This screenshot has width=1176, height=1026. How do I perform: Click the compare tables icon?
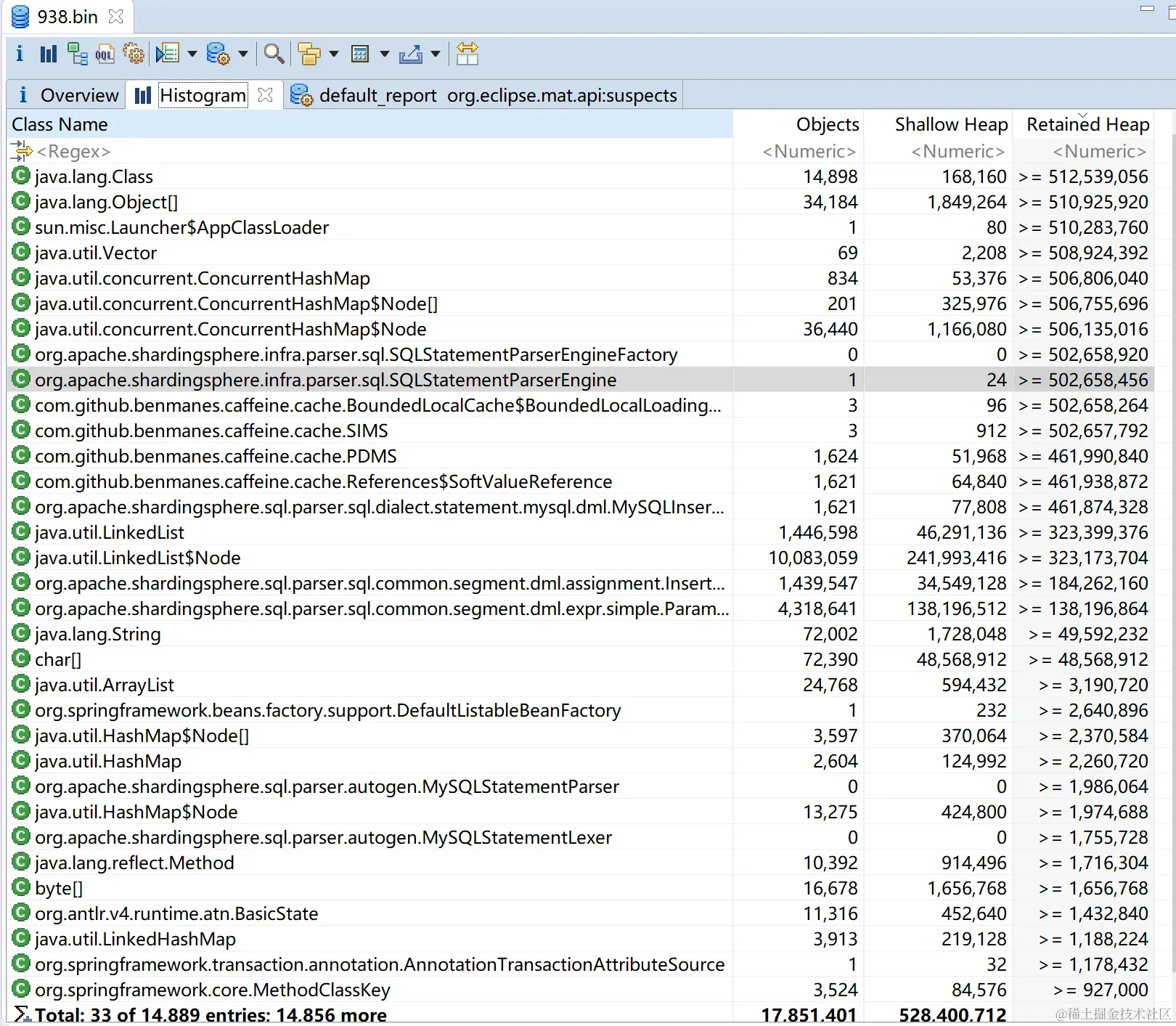[x=467, y=54]
